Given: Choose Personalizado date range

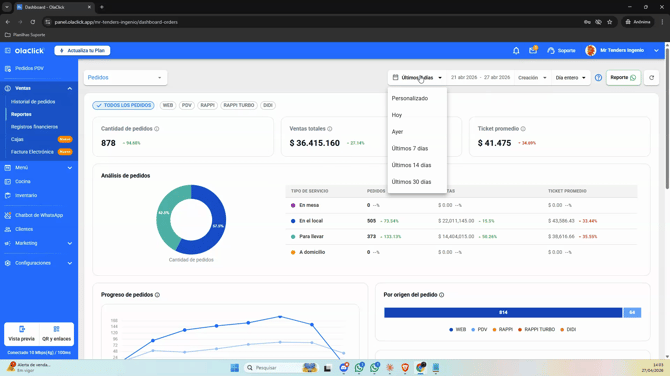Looking at the screenshot, I should [417, 98].
